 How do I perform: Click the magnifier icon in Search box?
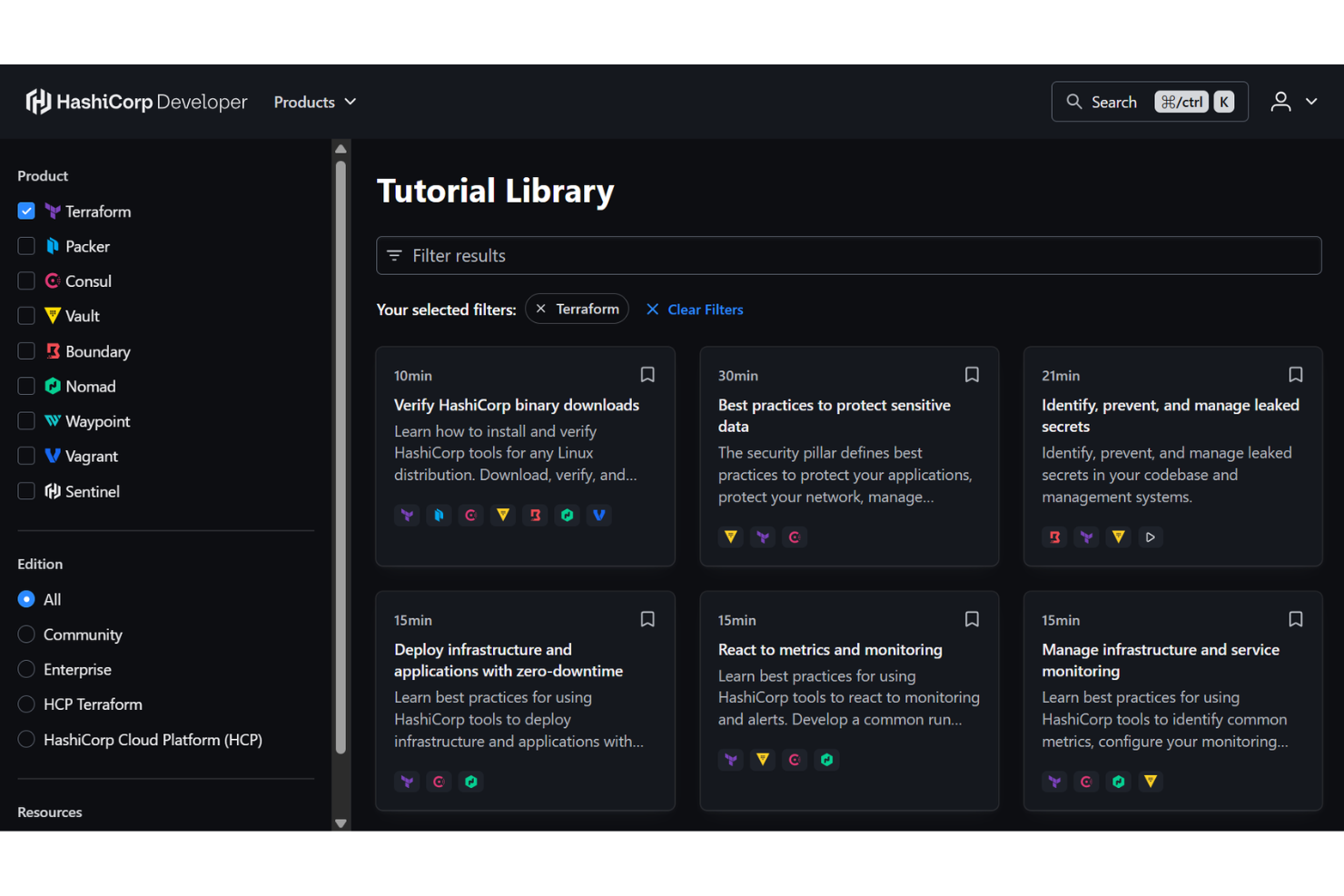point(1073,102)
